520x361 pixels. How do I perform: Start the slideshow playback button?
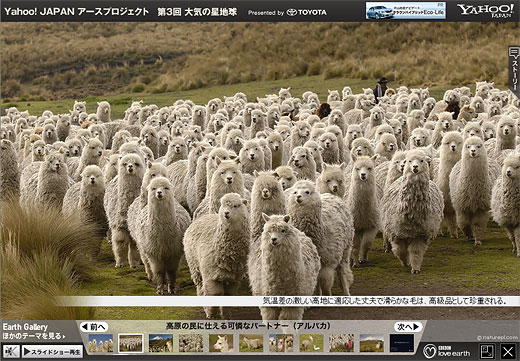point(52,352)
